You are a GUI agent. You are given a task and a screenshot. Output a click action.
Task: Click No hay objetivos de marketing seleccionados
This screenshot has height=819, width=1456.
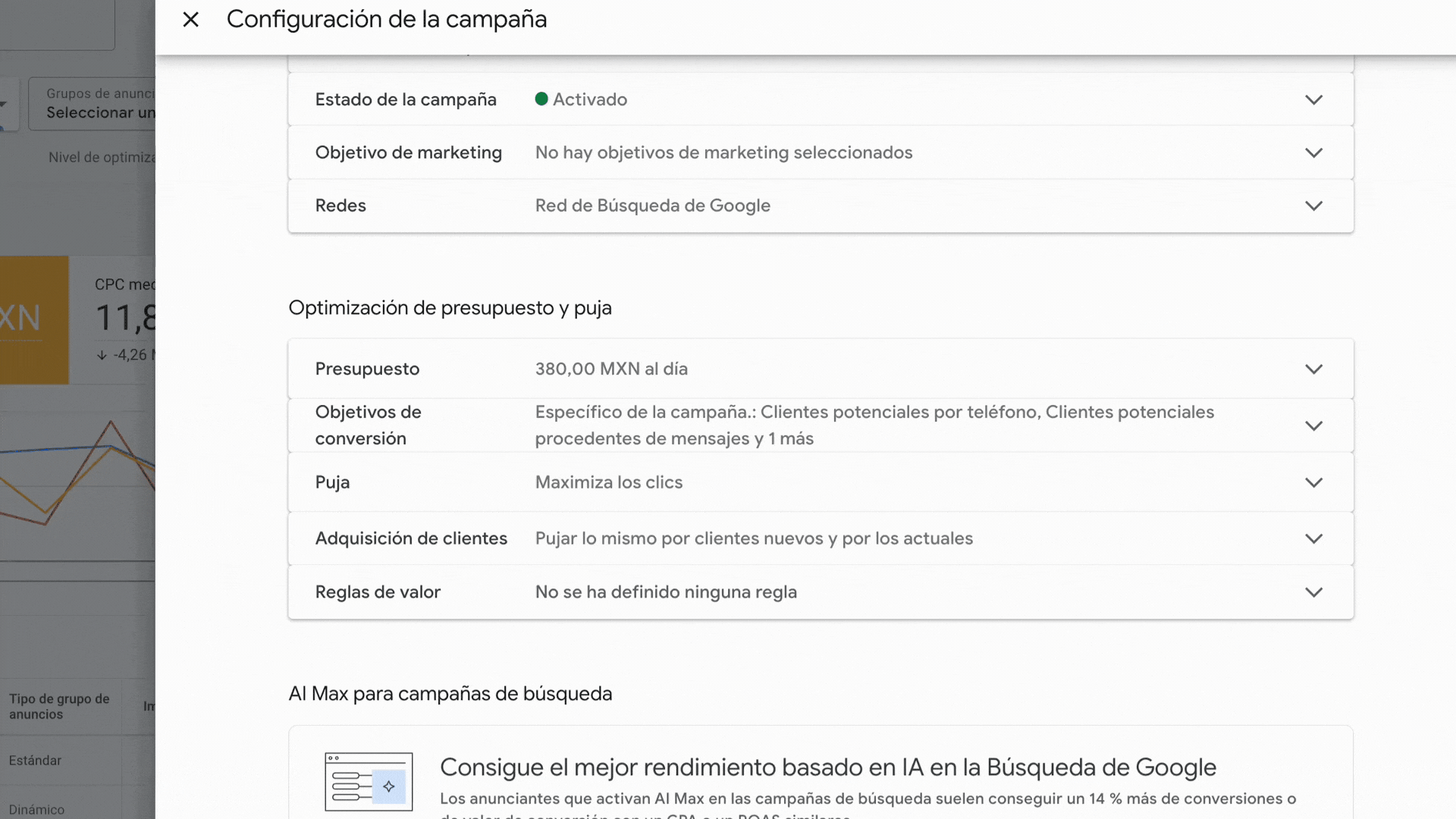coord(723,152)
